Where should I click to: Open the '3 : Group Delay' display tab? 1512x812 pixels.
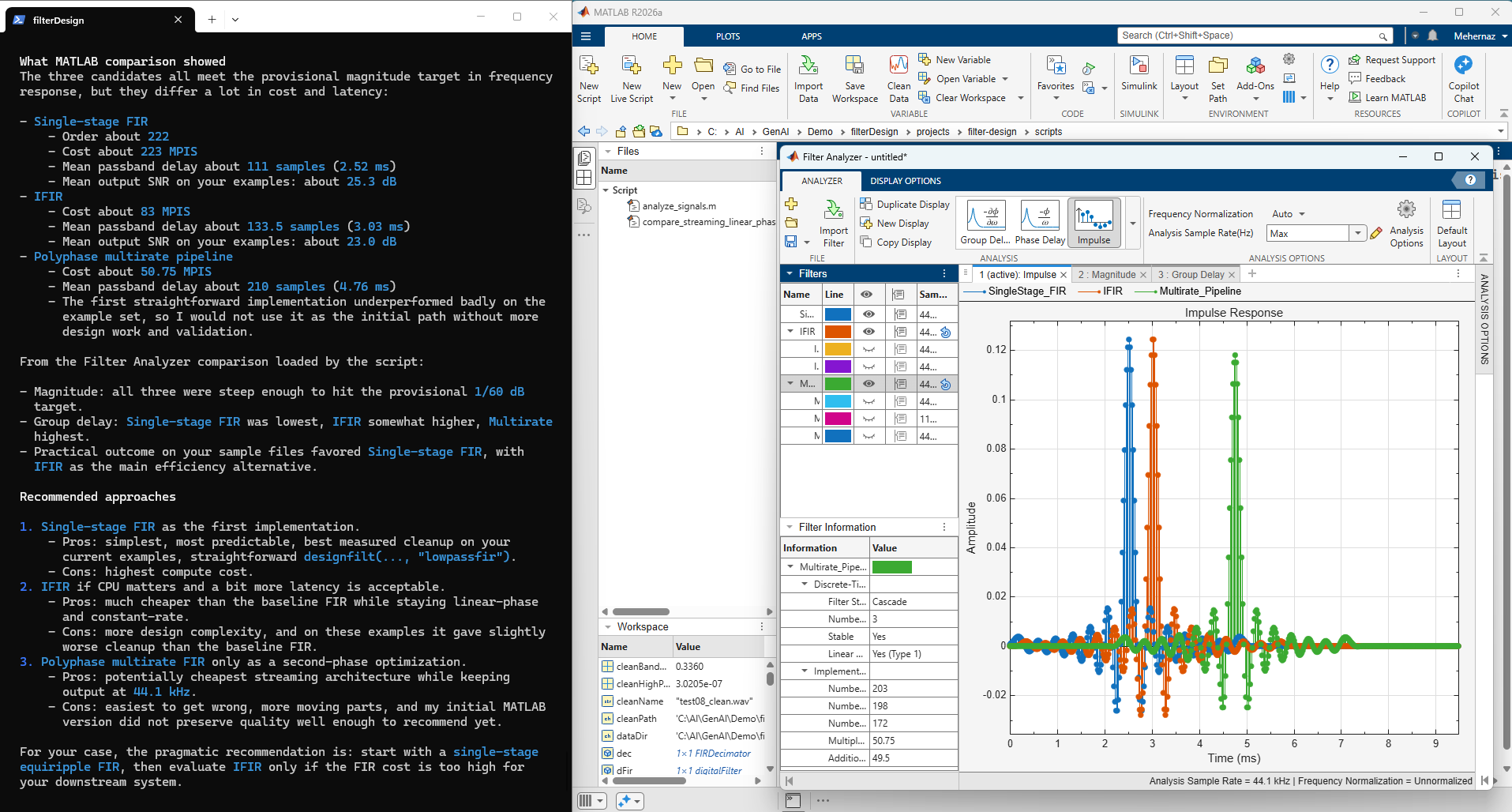click(x=1191, y=274)
